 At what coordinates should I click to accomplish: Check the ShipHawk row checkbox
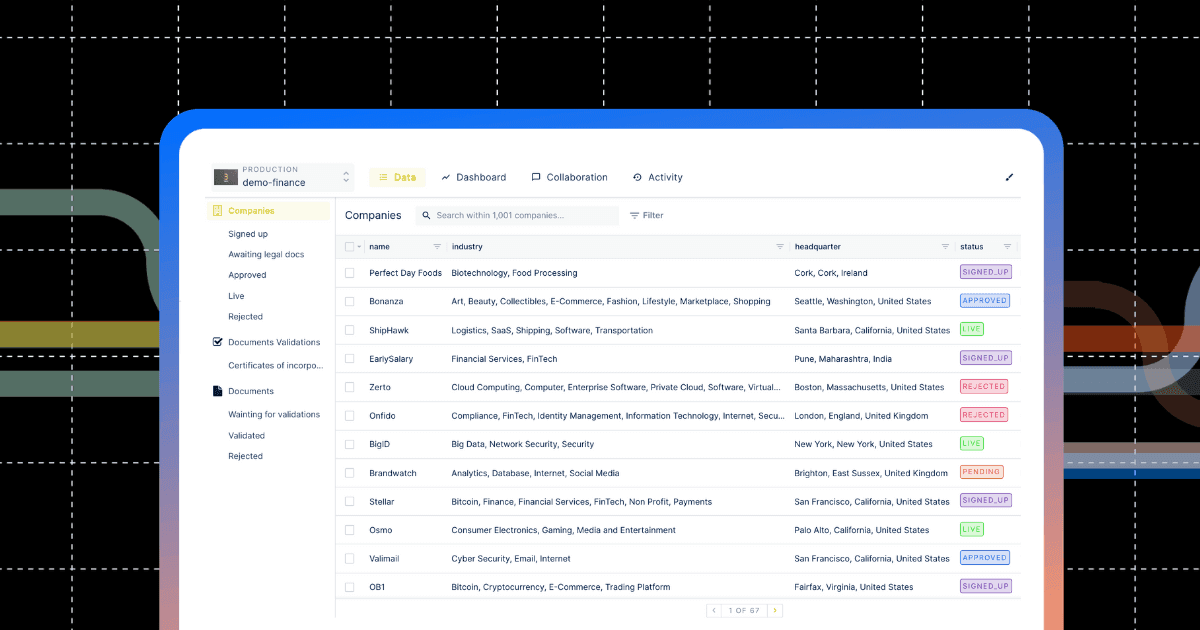[x=350, y=330]
